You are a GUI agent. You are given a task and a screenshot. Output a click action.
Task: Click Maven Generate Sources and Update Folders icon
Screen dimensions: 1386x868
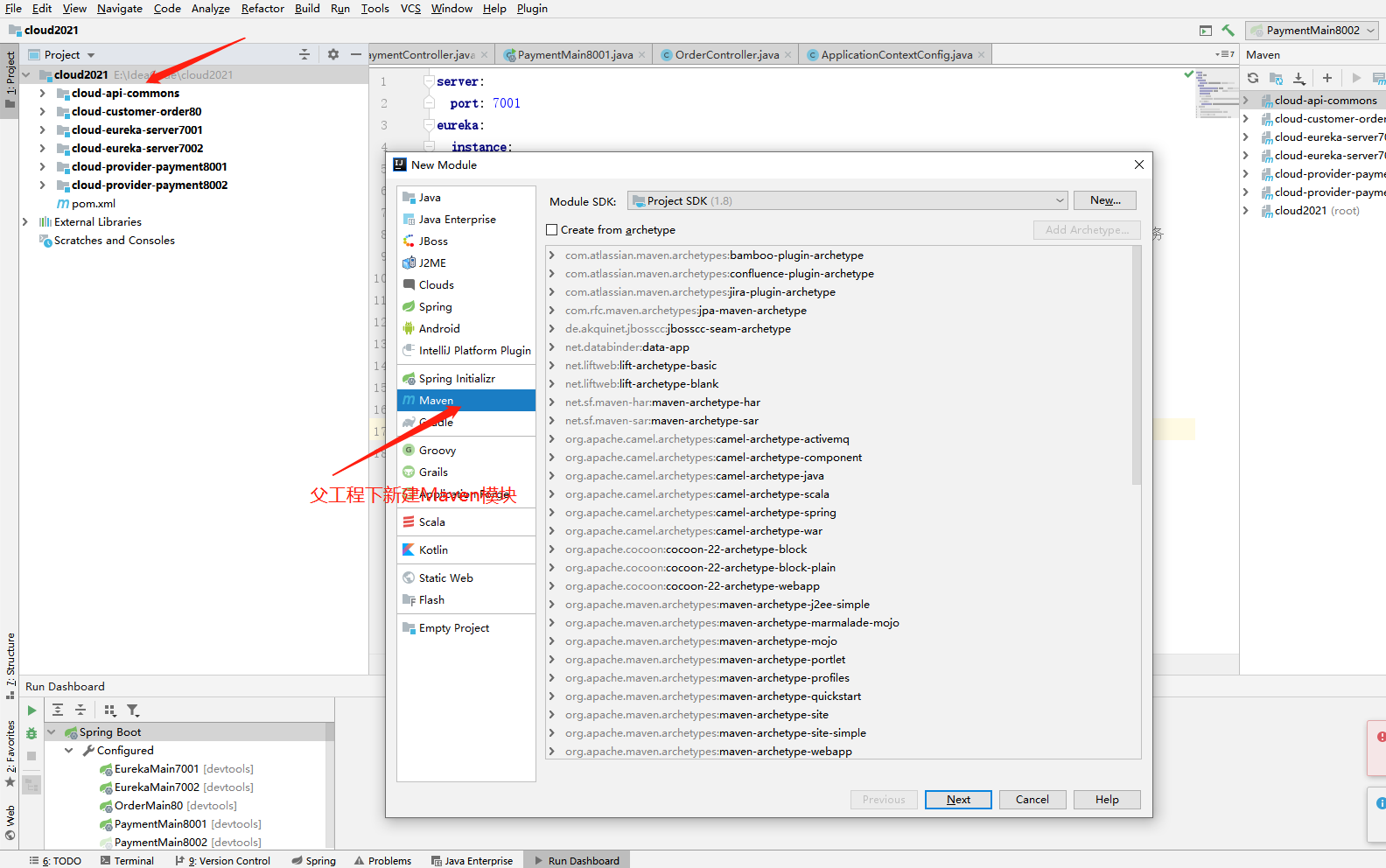[1276, 78]
